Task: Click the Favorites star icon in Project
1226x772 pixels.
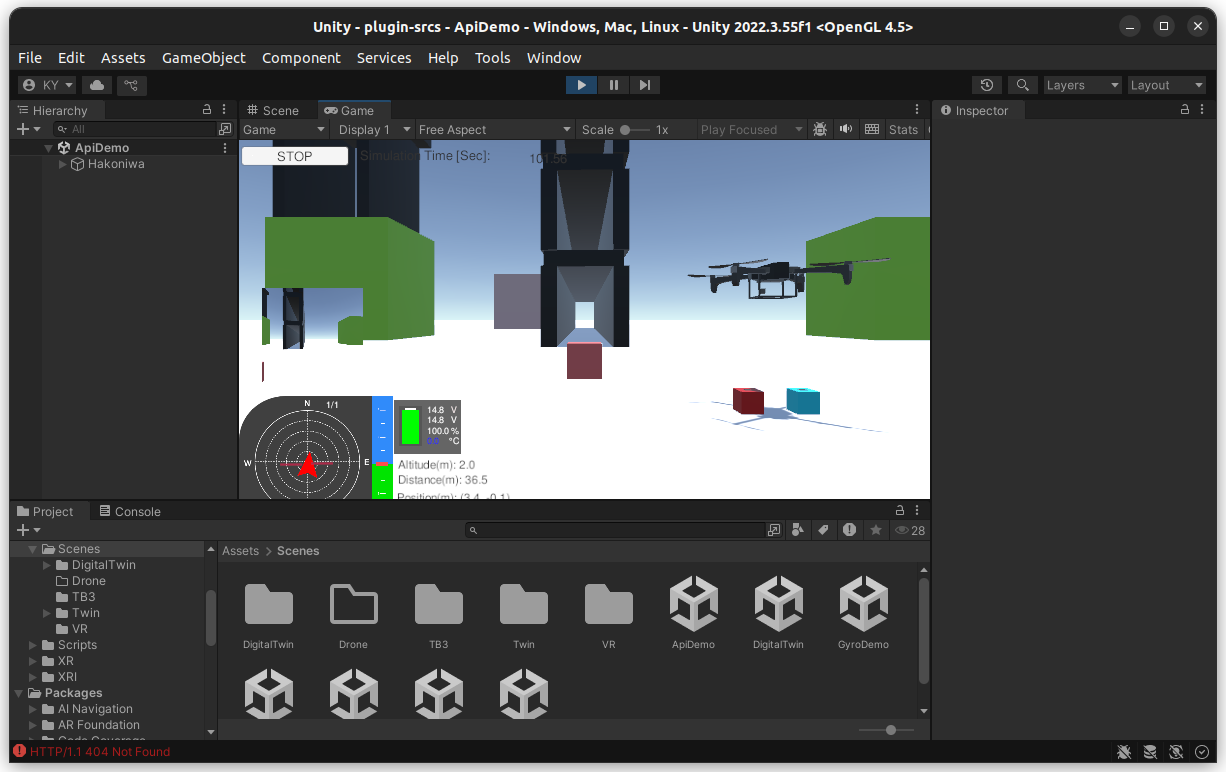Action: (876, 530)
